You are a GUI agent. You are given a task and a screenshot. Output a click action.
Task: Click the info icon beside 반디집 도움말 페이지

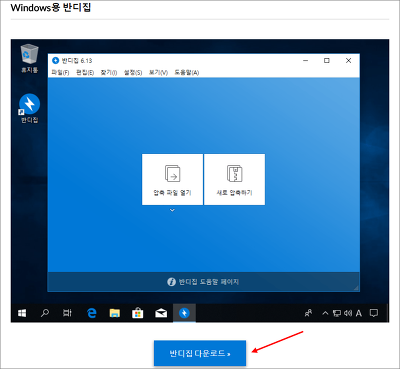coord(171,282)
